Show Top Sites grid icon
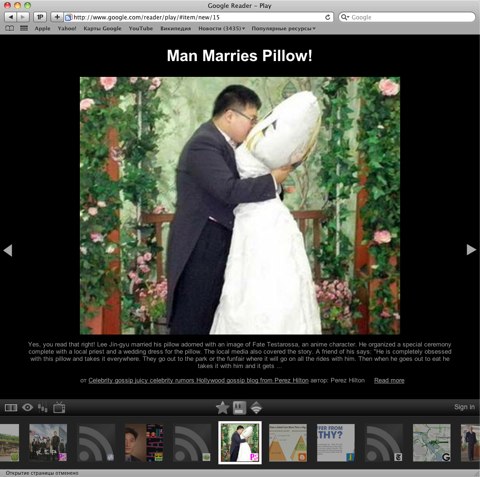 tap(24, 28)
